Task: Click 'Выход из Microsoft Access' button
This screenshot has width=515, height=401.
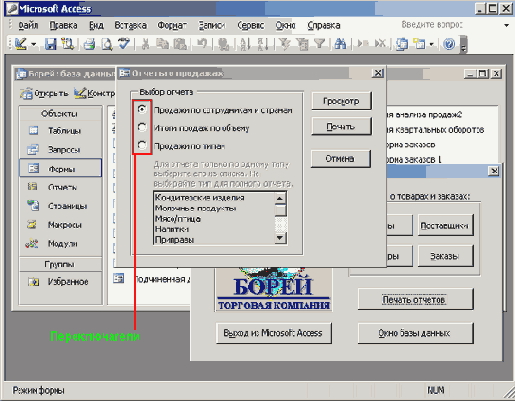Action: 274,333
